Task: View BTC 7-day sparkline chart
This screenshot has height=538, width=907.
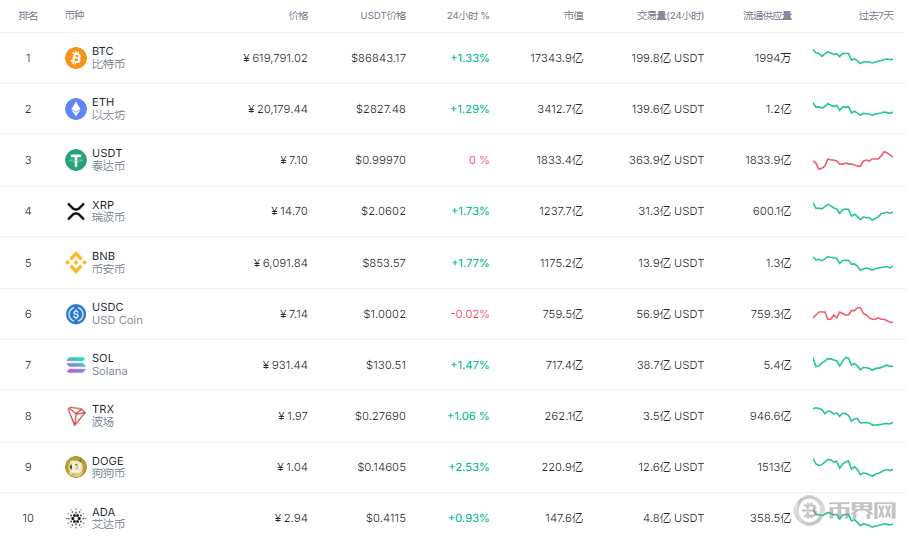Action: point(853,57)
